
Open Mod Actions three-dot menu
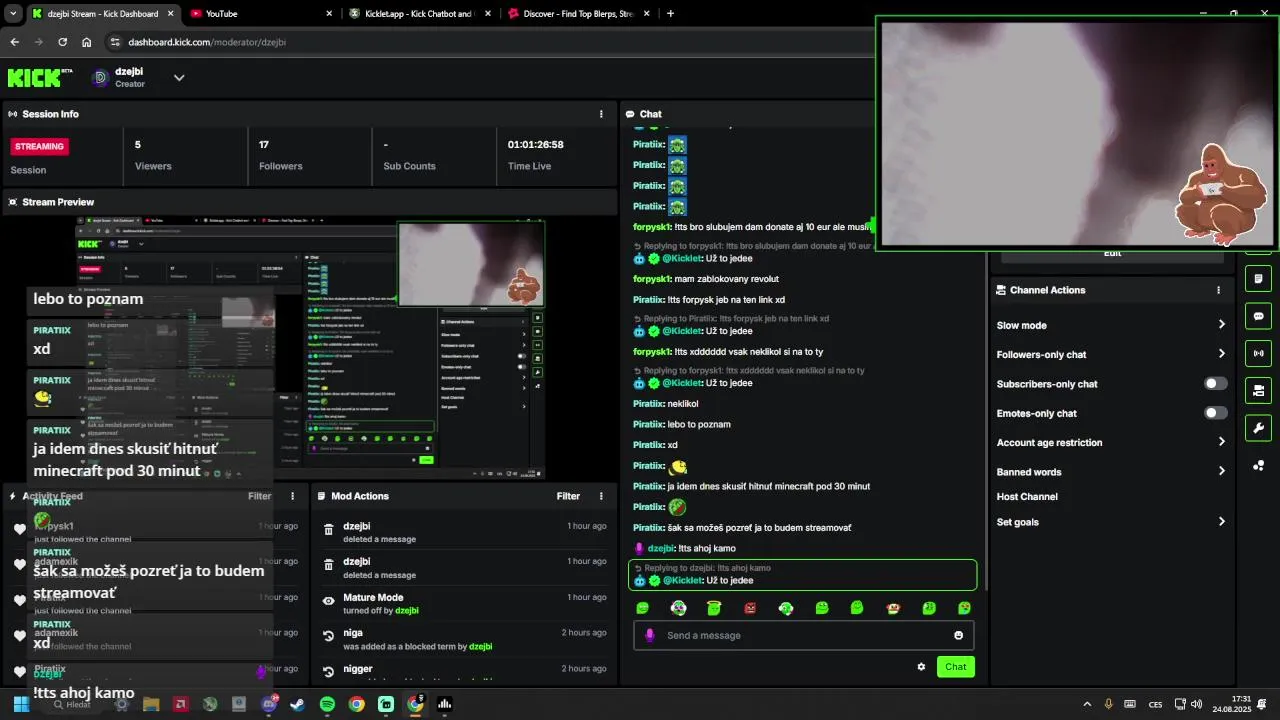(601, 496)
